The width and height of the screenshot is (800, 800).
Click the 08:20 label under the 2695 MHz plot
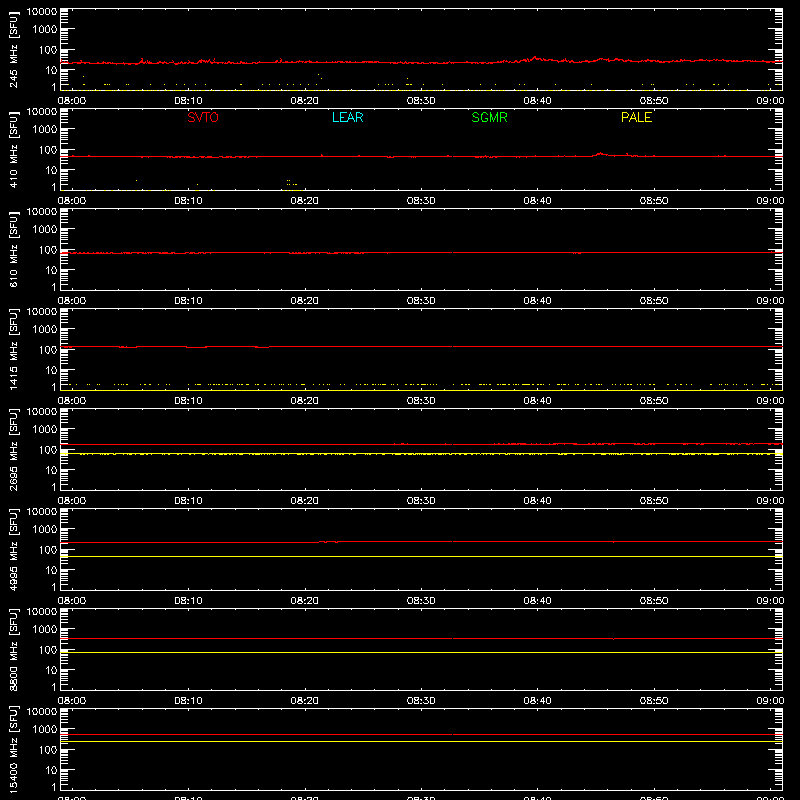[305, 501]
